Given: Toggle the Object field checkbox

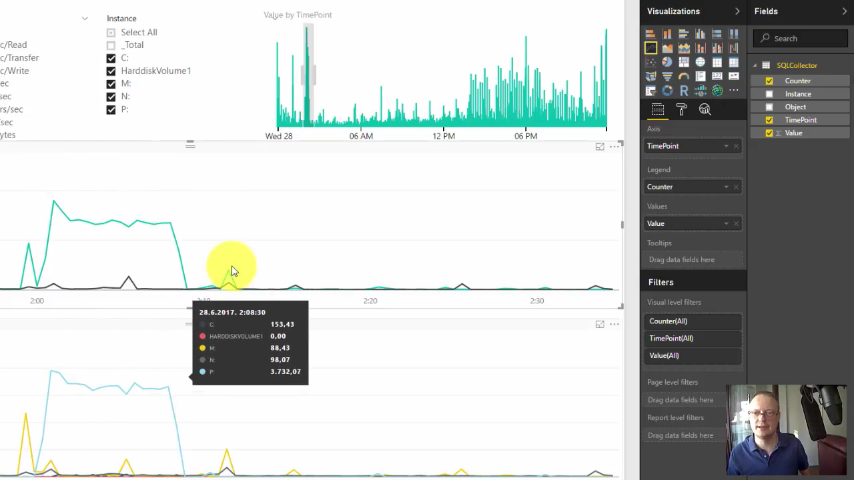Looking at the screenshot, I should (x=769, y=107).
